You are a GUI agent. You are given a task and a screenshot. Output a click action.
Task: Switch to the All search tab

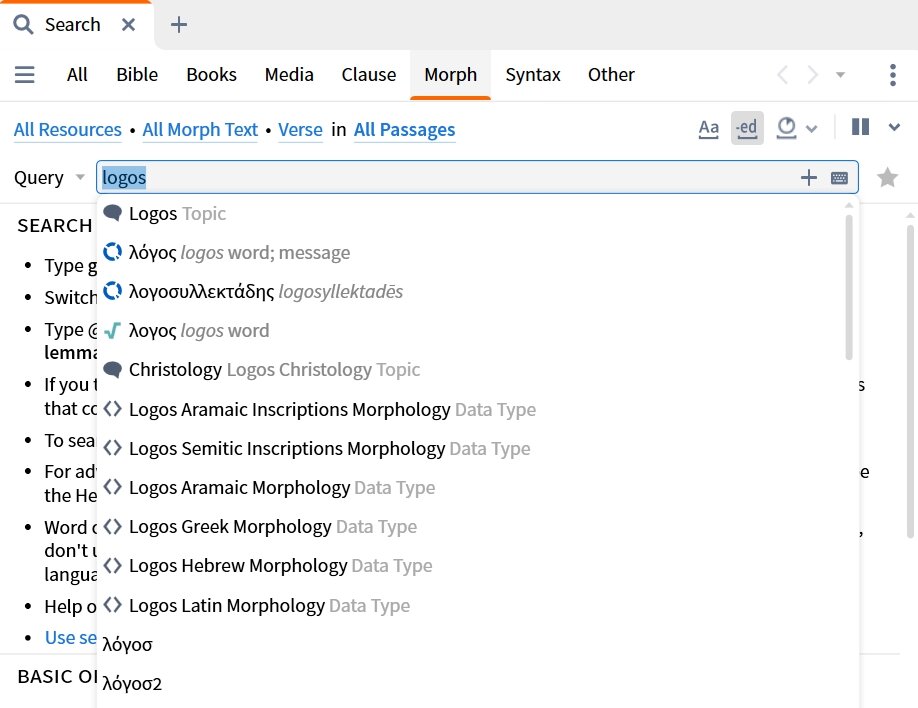(x=77, y=75)
